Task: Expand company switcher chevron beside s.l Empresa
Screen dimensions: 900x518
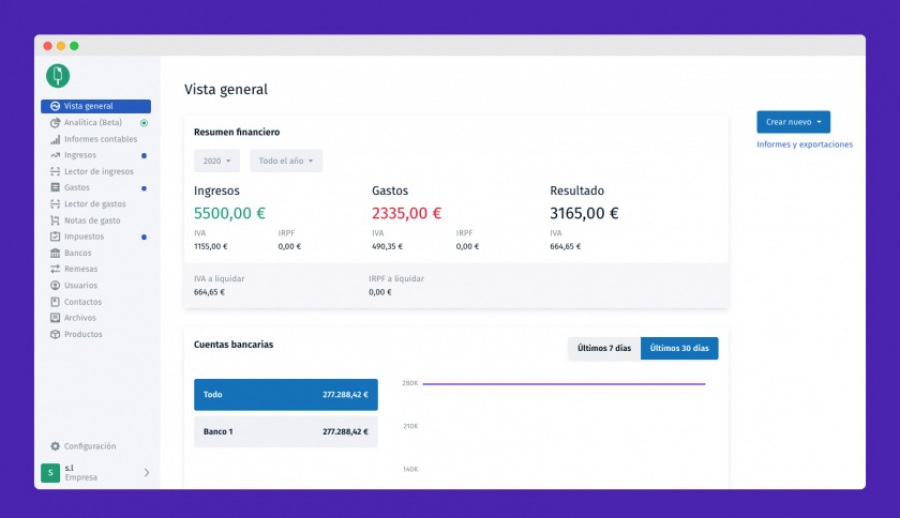Action: click(146, 473)
